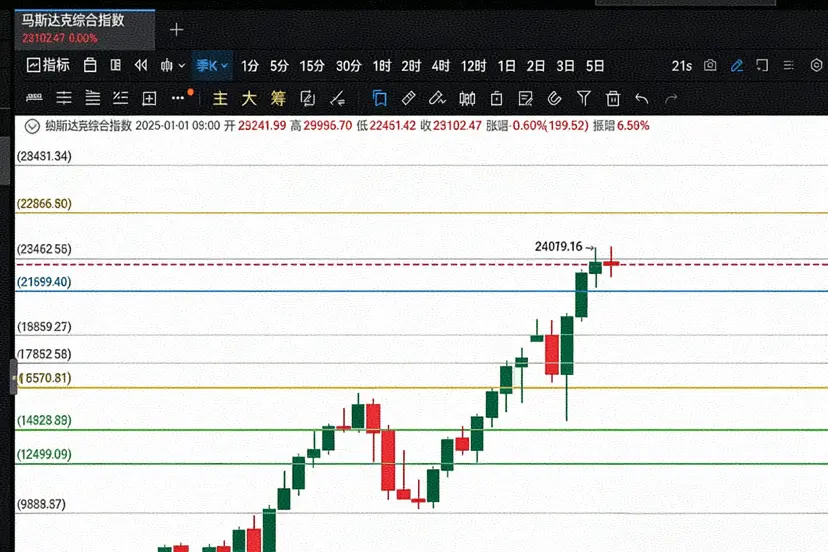
Task: Select the 2日 timeframe
Action: click(535, 66)
